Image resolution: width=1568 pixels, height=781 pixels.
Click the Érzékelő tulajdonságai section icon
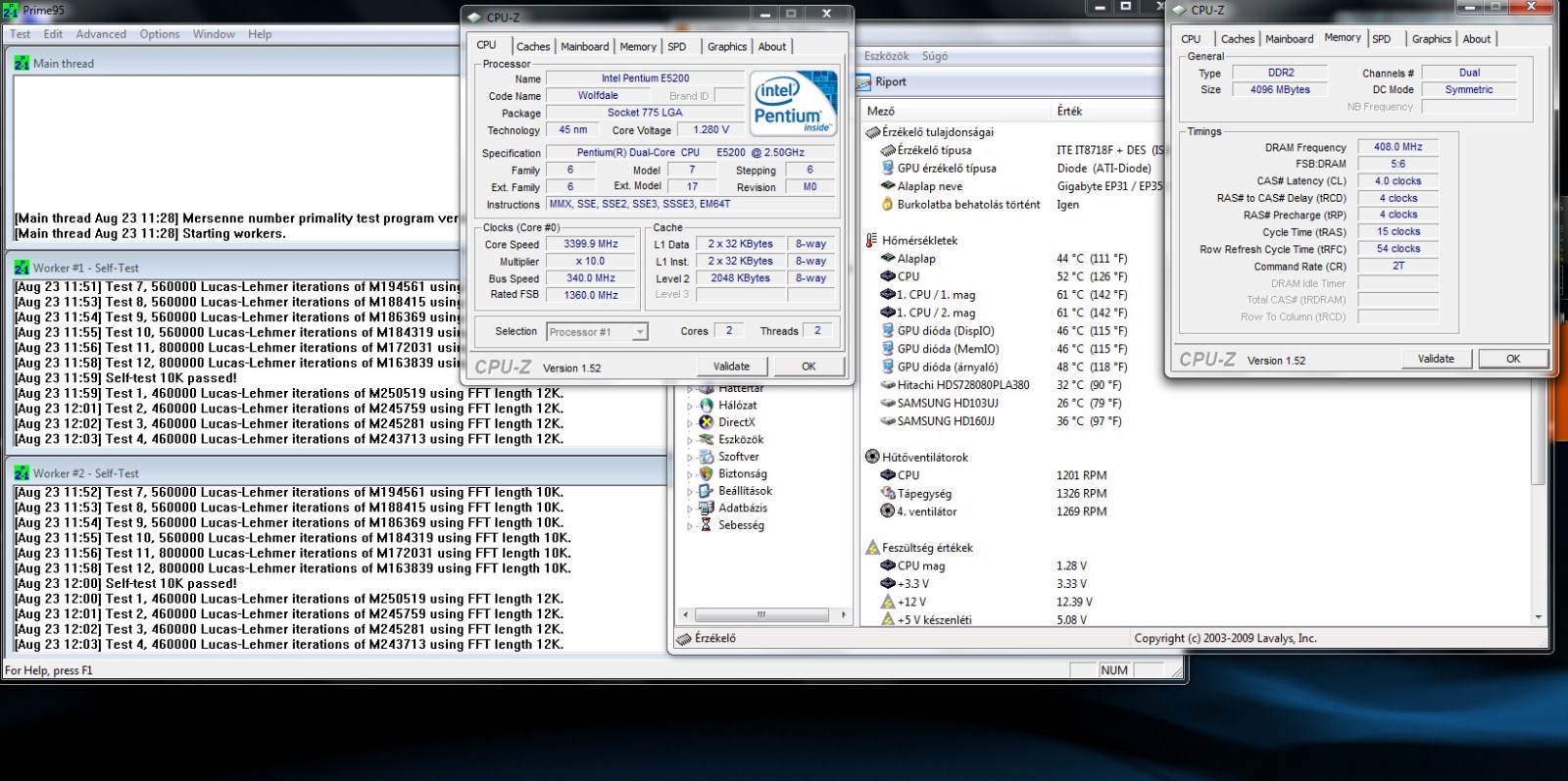pyautogui.click(x=872, y=132)
